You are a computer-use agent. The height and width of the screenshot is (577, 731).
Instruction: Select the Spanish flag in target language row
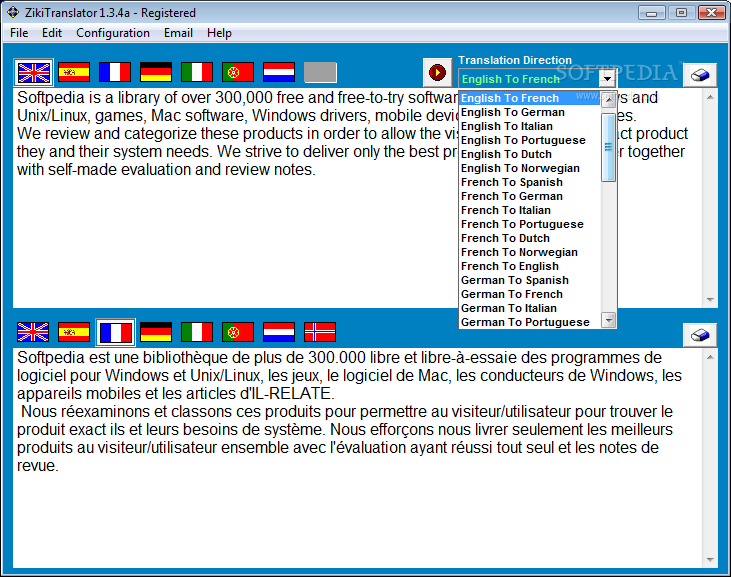[x=74, y=332]
